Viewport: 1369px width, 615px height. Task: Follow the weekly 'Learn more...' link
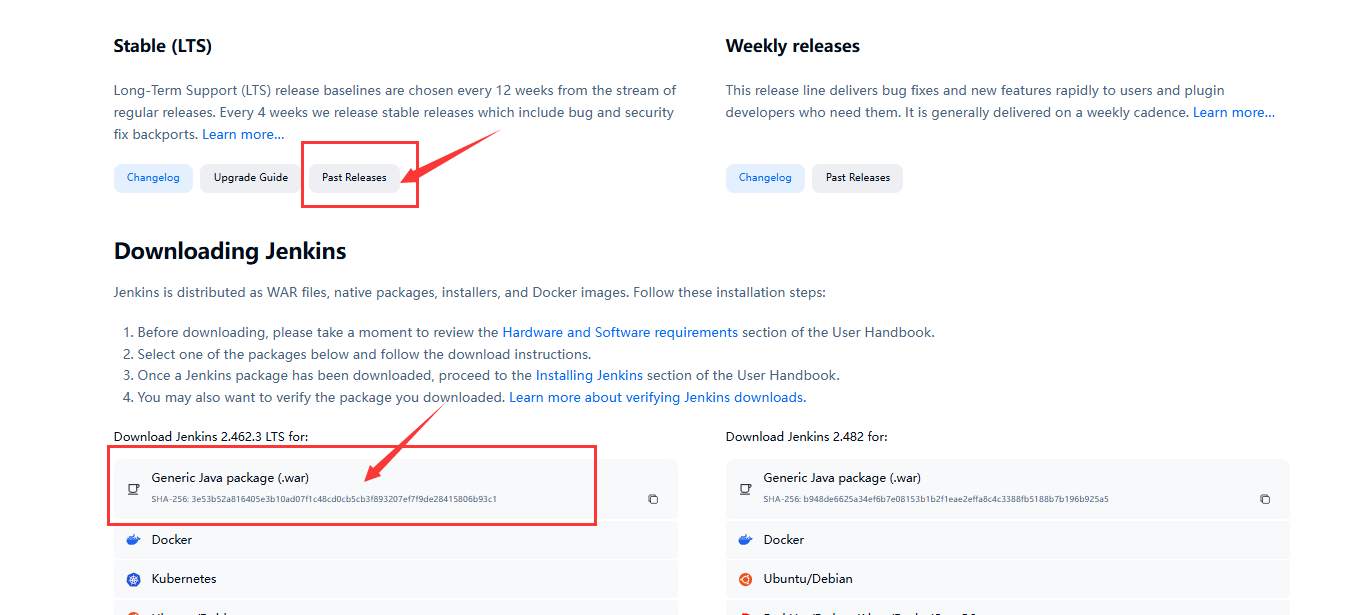(1233, 112)
